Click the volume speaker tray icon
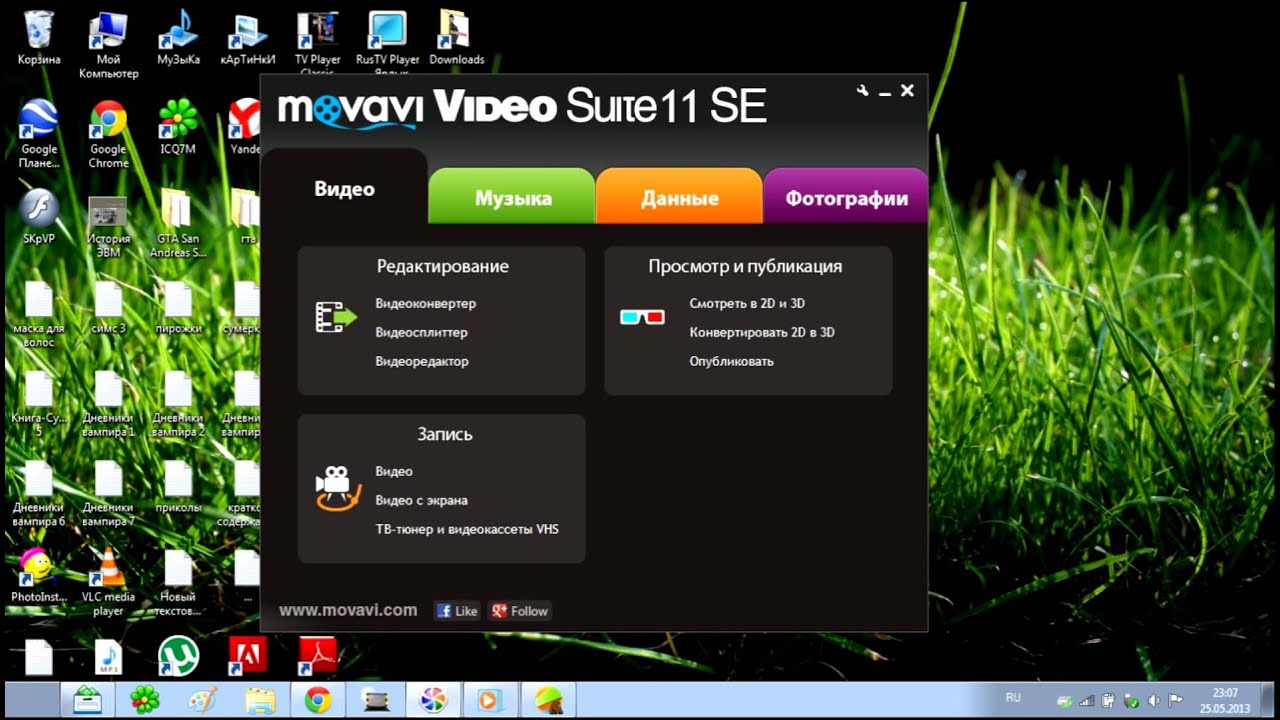The height and width of the screenshot is (720, 1280). [1153, 701]
